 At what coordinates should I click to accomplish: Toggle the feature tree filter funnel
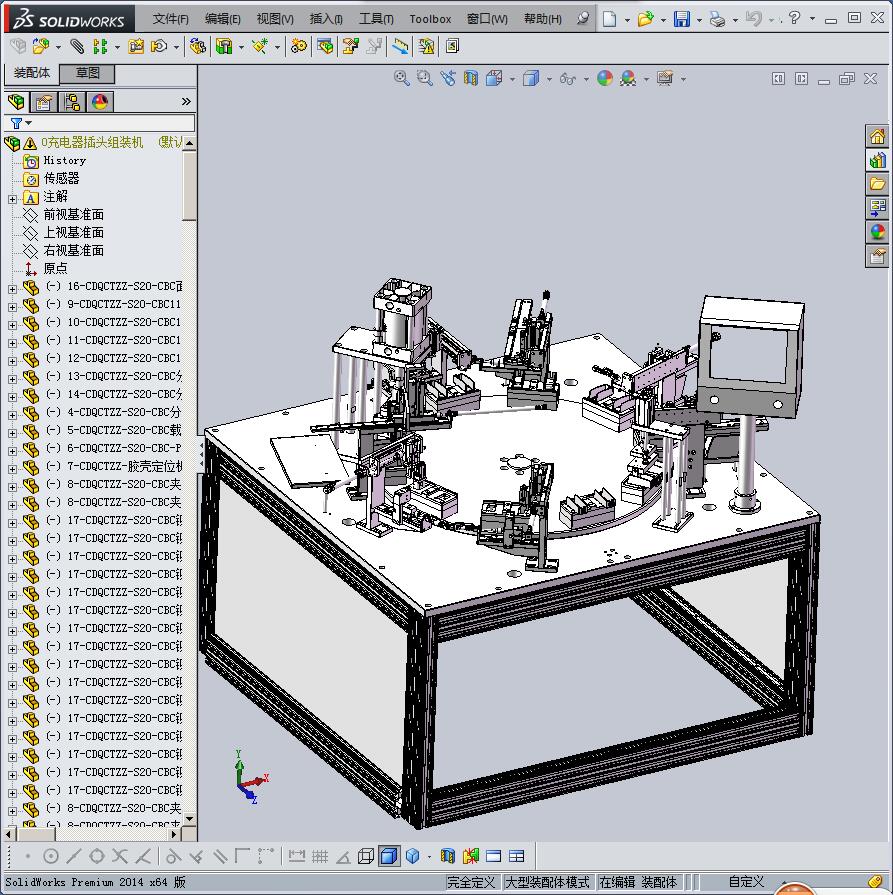coord(16,123)
